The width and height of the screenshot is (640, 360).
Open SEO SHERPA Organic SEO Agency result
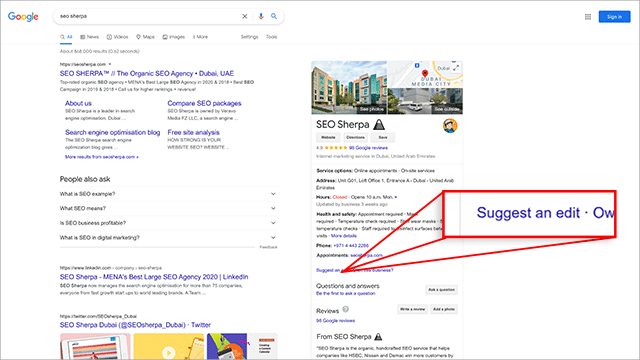[x=147, y=73]
